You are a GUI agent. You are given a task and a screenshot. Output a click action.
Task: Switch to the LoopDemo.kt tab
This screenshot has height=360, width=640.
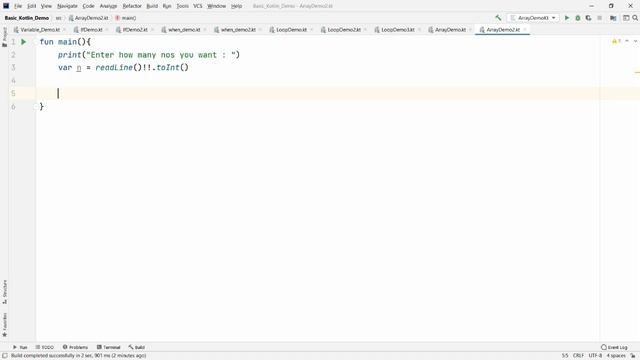(291, 30)
